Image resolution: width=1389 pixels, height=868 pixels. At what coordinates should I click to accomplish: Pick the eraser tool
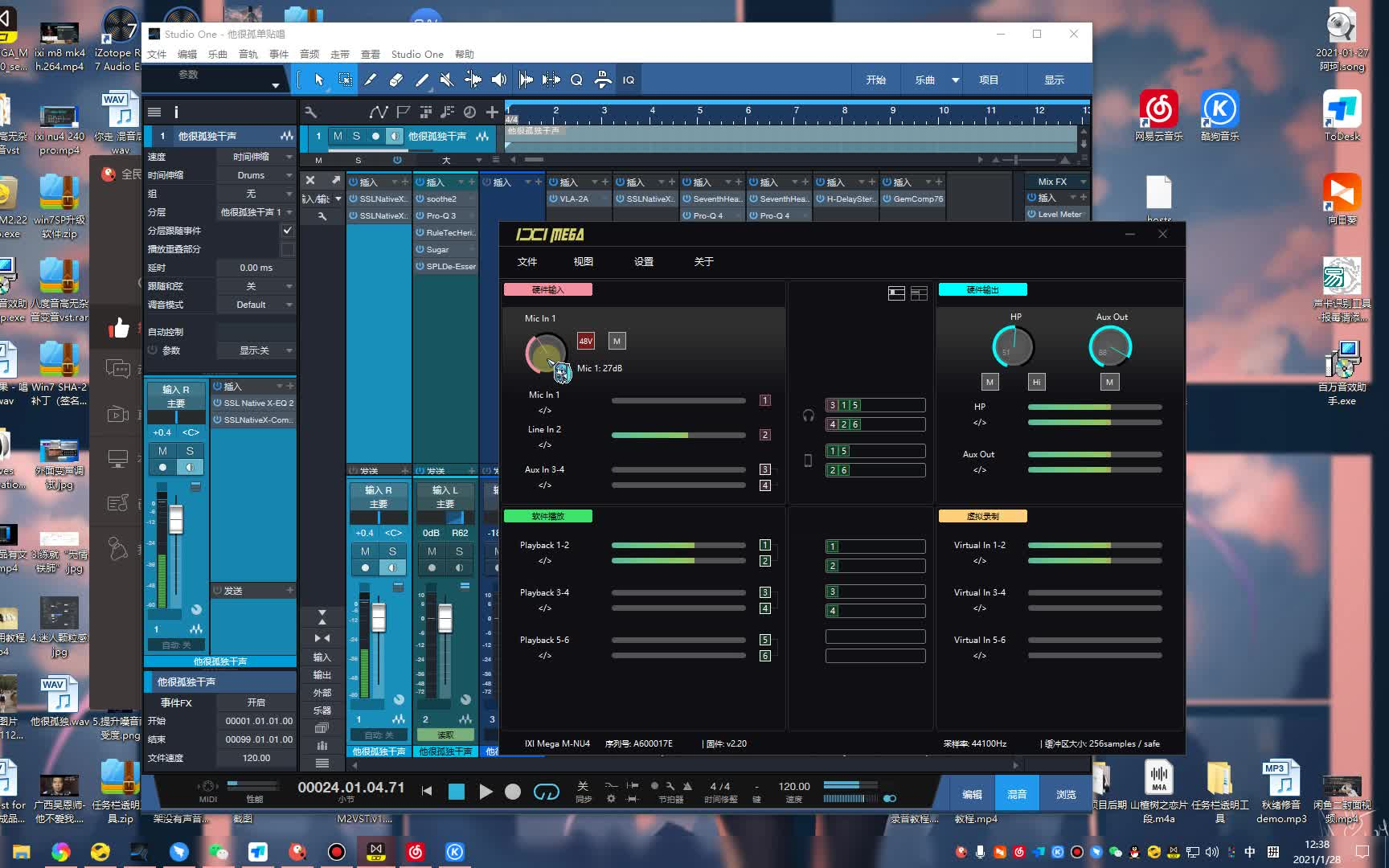click(396, 80)
